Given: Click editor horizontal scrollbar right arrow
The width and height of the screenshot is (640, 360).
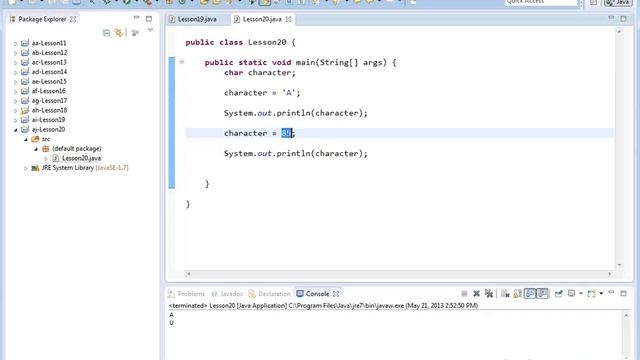Looking at the screenshot, I should pos(610,274).
